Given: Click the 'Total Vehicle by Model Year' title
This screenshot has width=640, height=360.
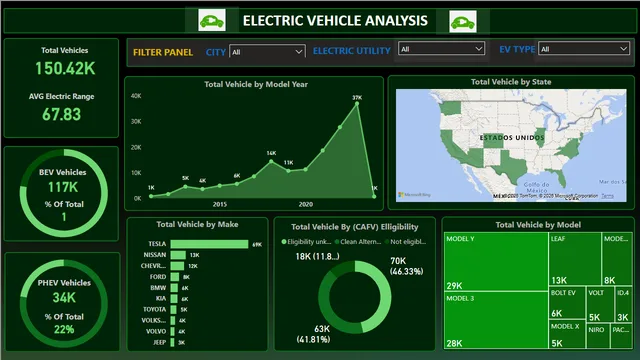Looking at the screenshot, I should [256, 84].
